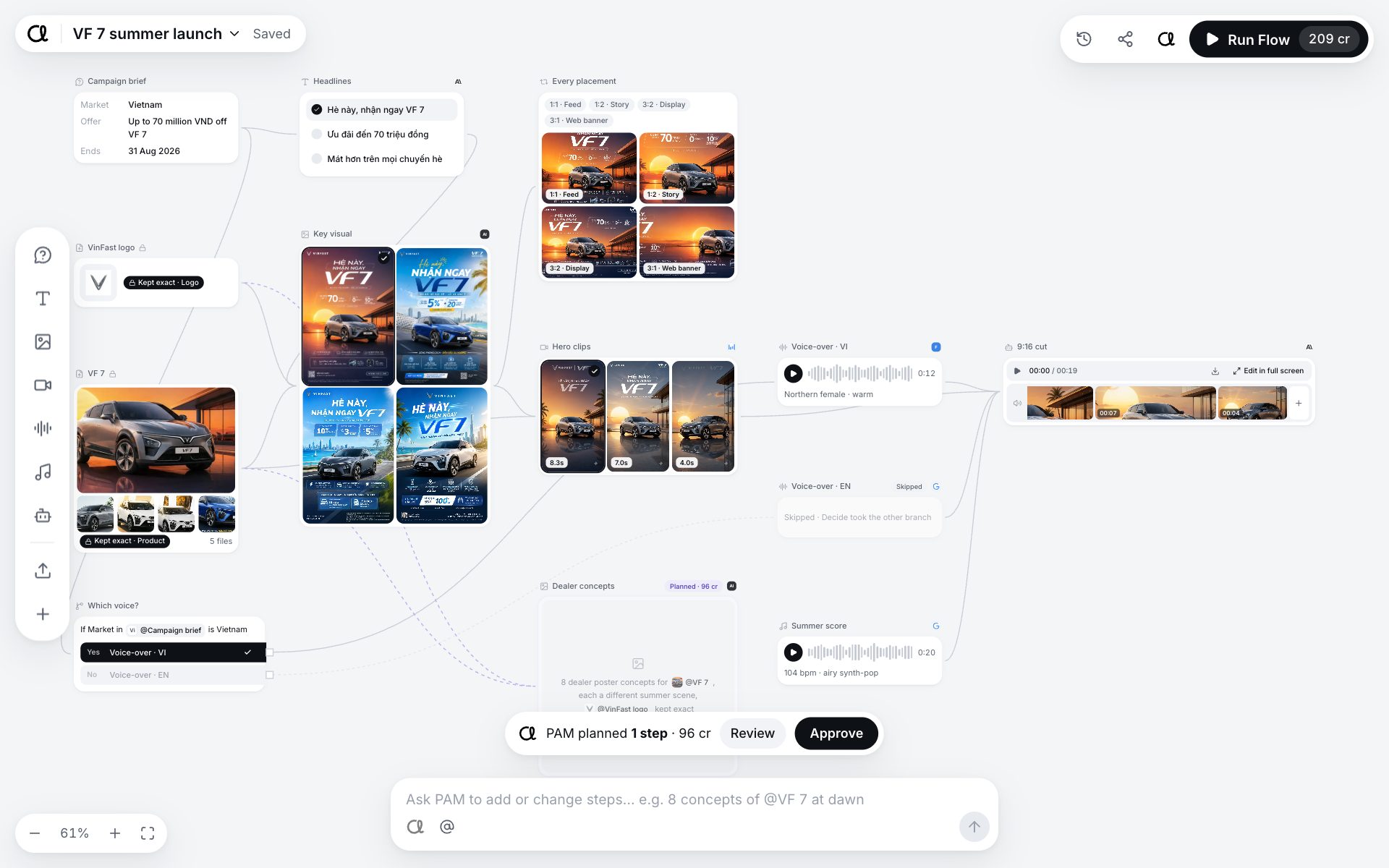Open the help chat icon in sidebar

pyautogui.click(x=43, y=255)
